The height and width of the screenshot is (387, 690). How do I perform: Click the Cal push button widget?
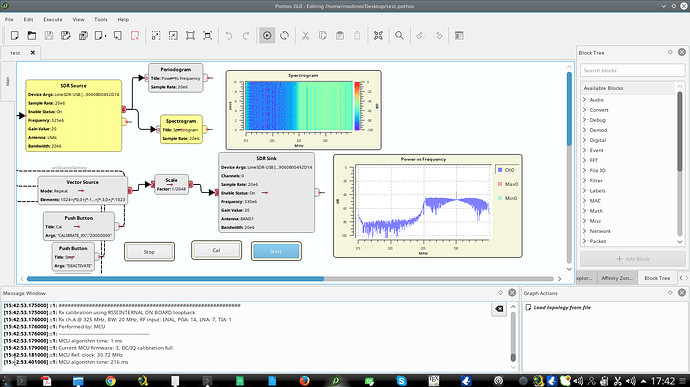[x=216, y=250]
